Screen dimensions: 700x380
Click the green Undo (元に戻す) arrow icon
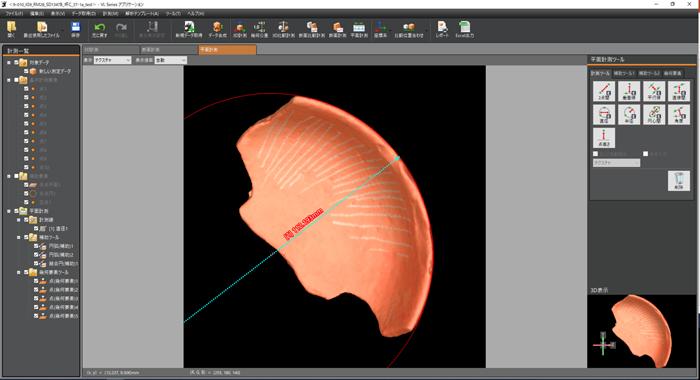[x=100, y=29]
